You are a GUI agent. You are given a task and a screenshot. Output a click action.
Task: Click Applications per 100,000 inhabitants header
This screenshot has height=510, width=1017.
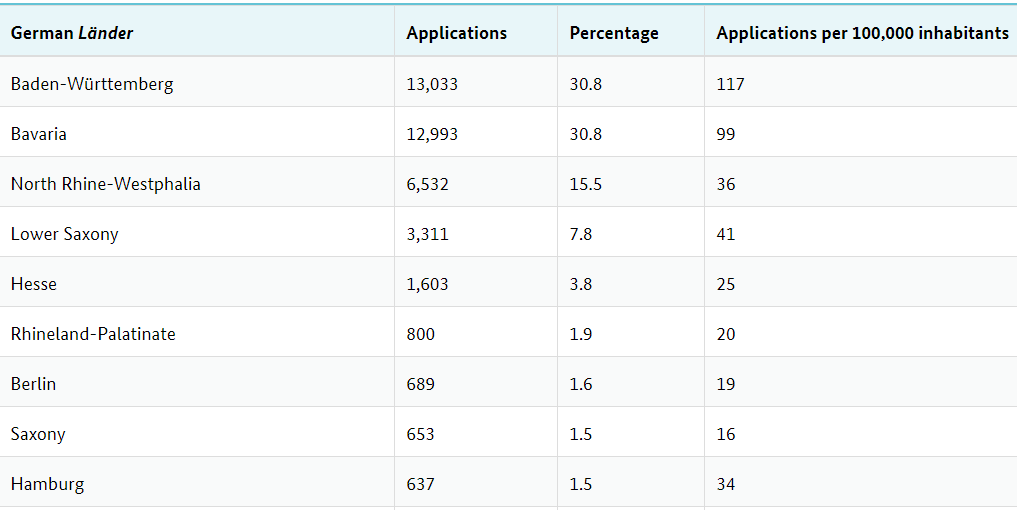863,33
